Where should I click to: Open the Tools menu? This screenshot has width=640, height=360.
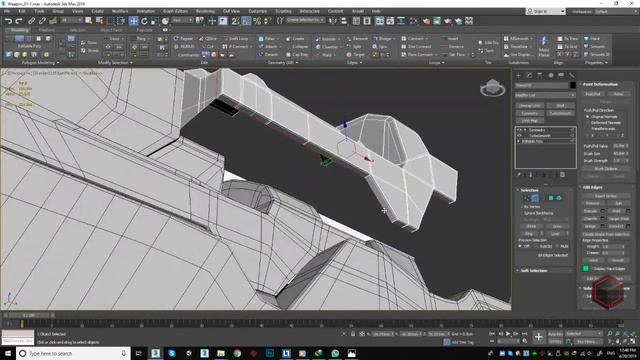[39, 11]
